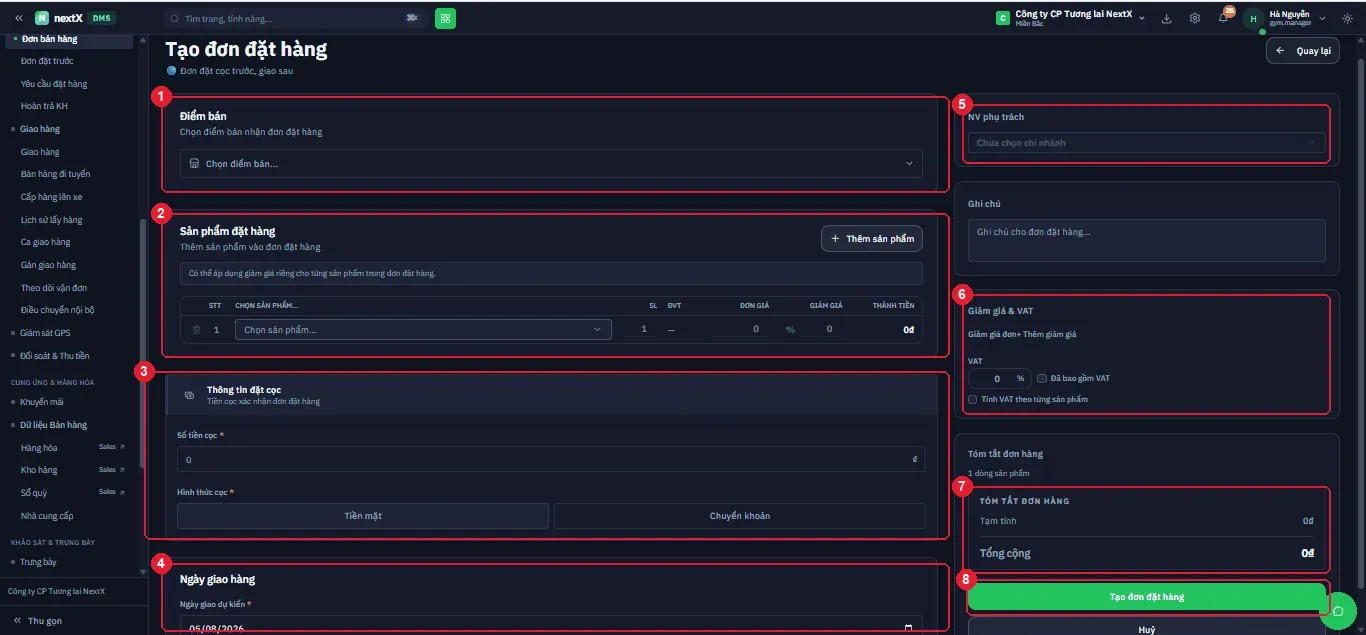This screenshot has width=1366, height=635.
Task: Enable 'Tính VAT theo từng sản phẩm'
Action: (972, 399)
